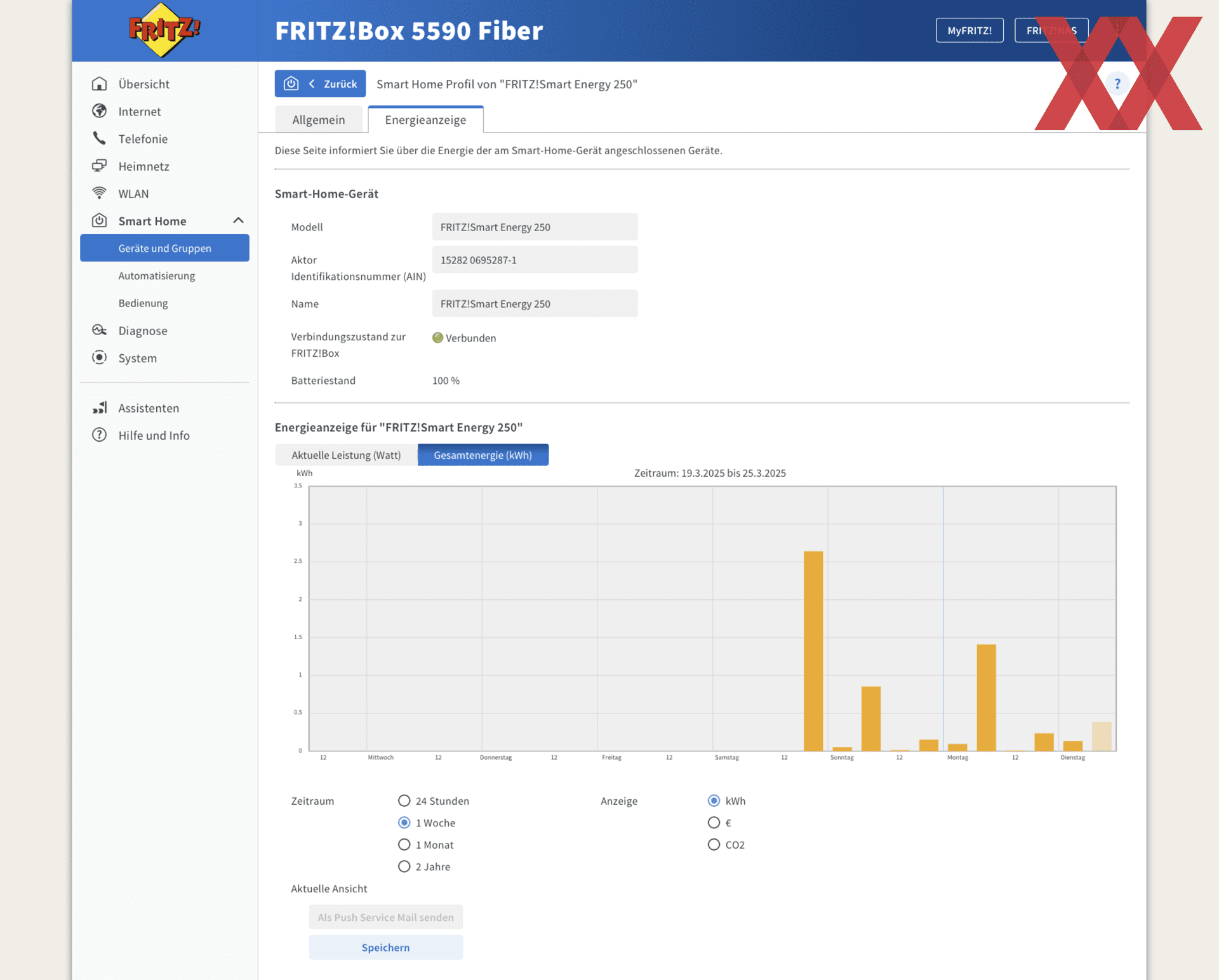Select the 1 Monat radio button

click(404, 844)
